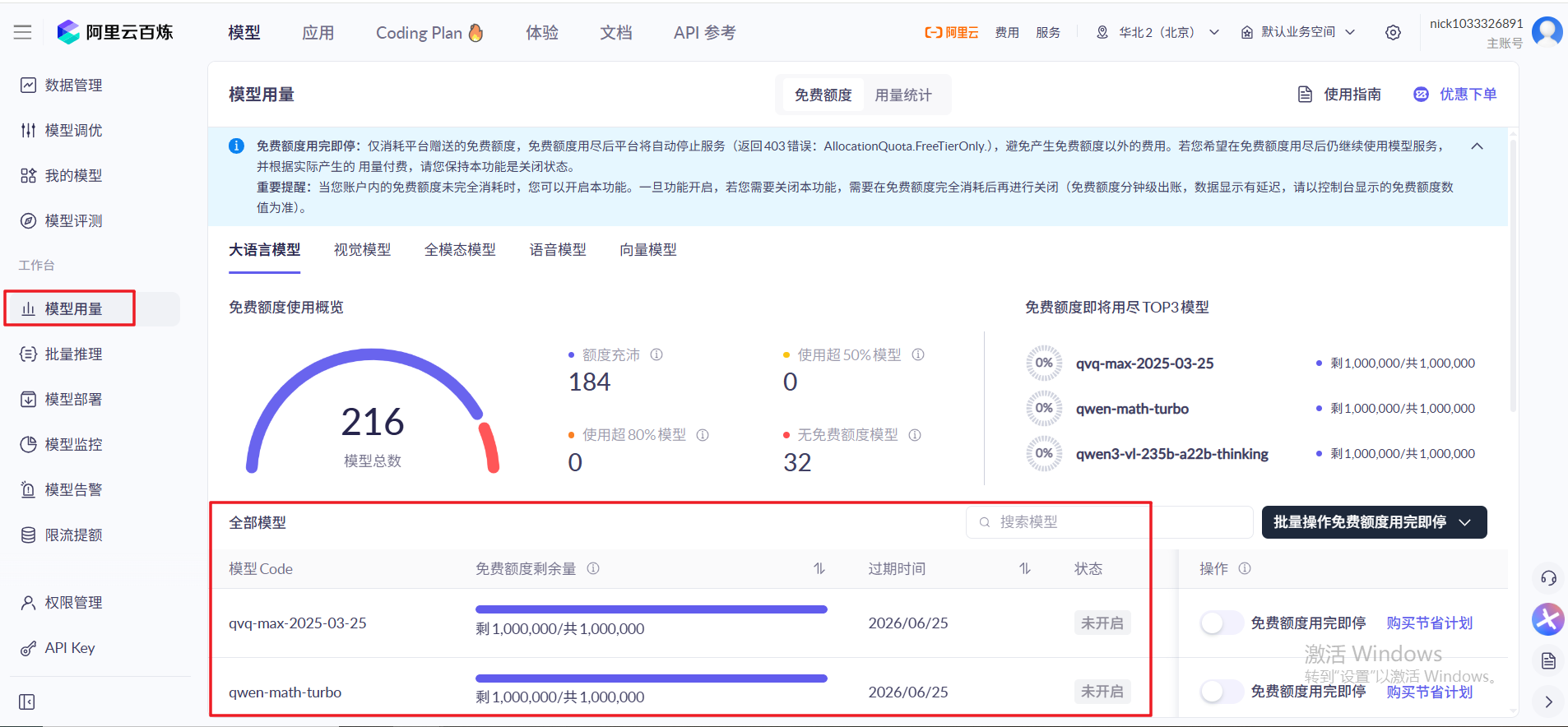Click the qvq-max-2025-03-25 quota progress bar
Viewport: 1568px width, 727px height.
pyautogui.click(x=652, y=609)
